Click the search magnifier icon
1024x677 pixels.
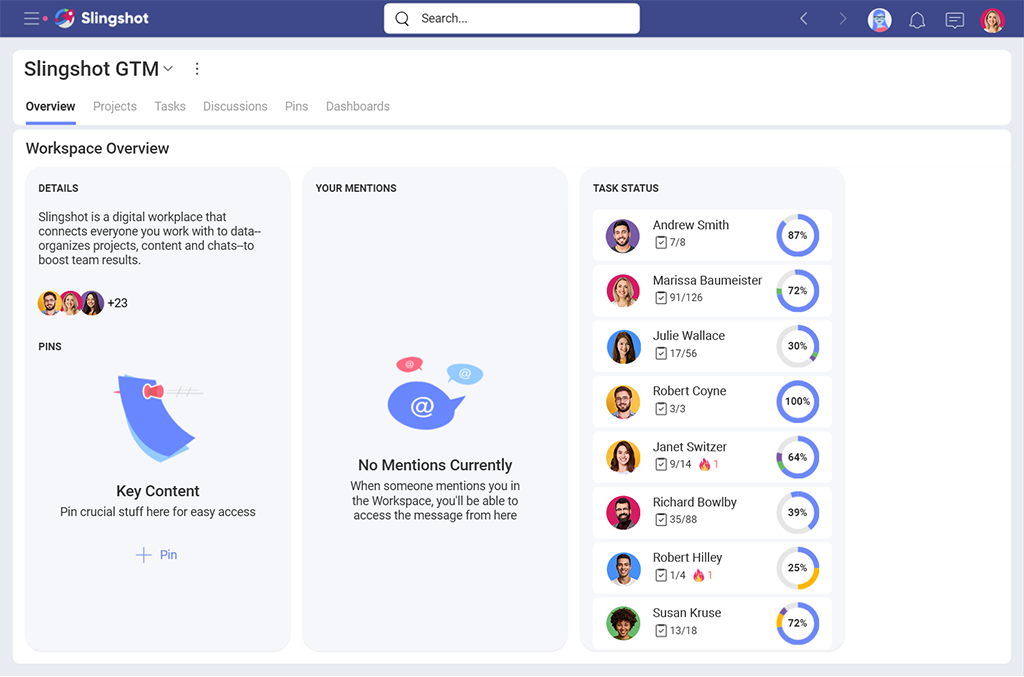pos(402,19)
